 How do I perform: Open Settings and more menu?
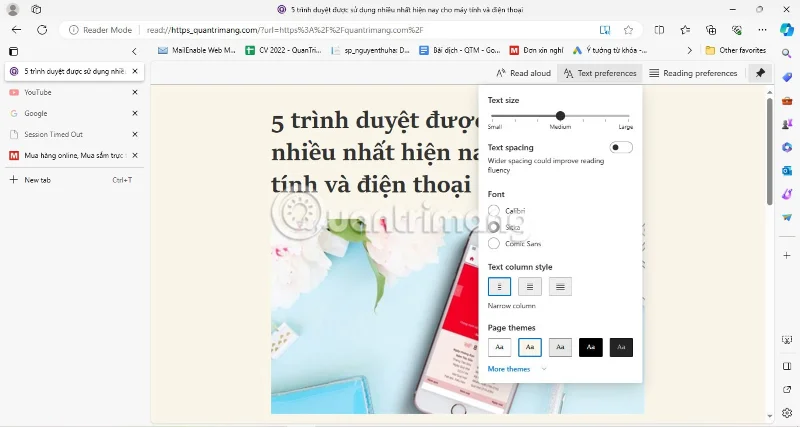(x=762, y=30)
